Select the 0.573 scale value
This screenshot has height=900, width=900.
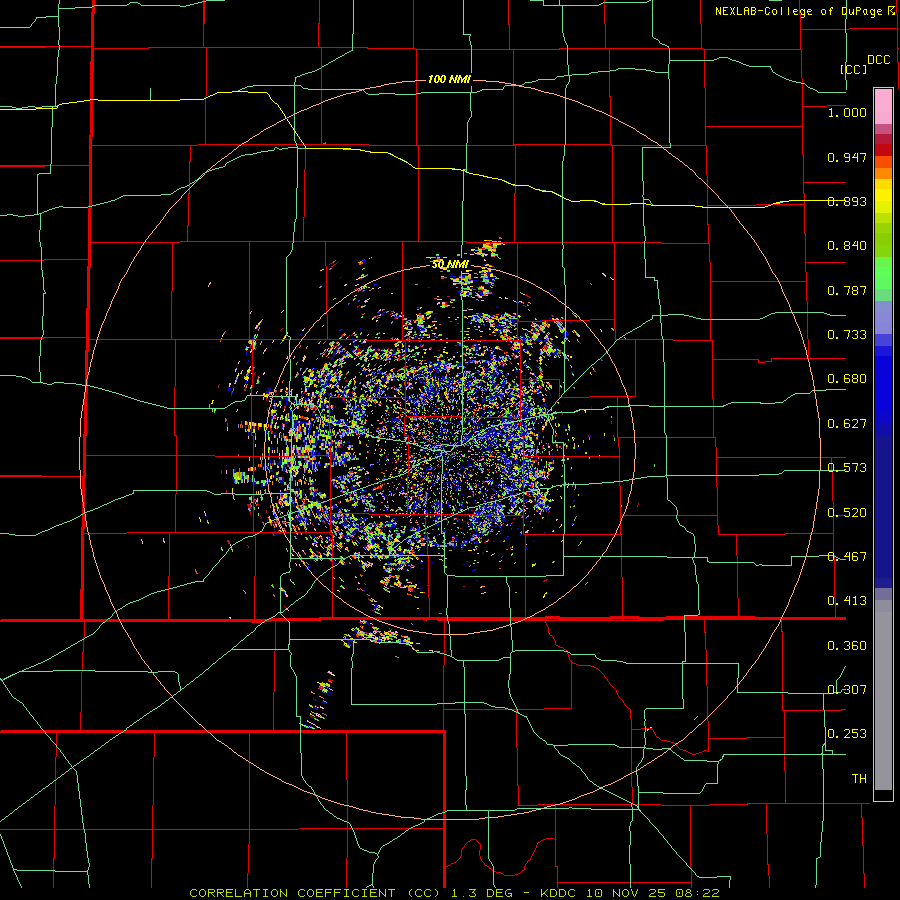coord(847,468)
